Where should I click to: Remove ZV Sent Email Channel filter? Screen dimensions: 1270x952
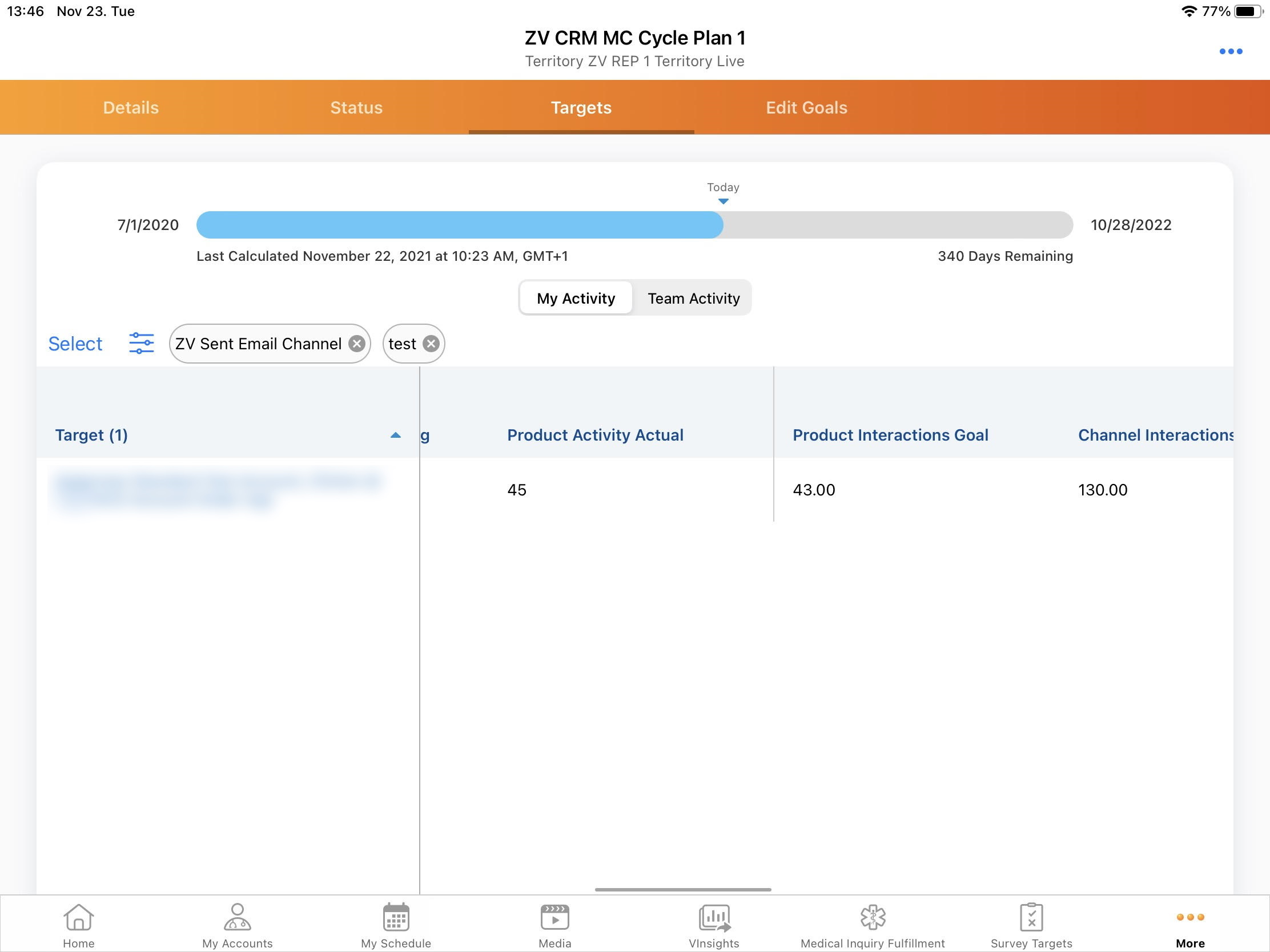(356, 344)
